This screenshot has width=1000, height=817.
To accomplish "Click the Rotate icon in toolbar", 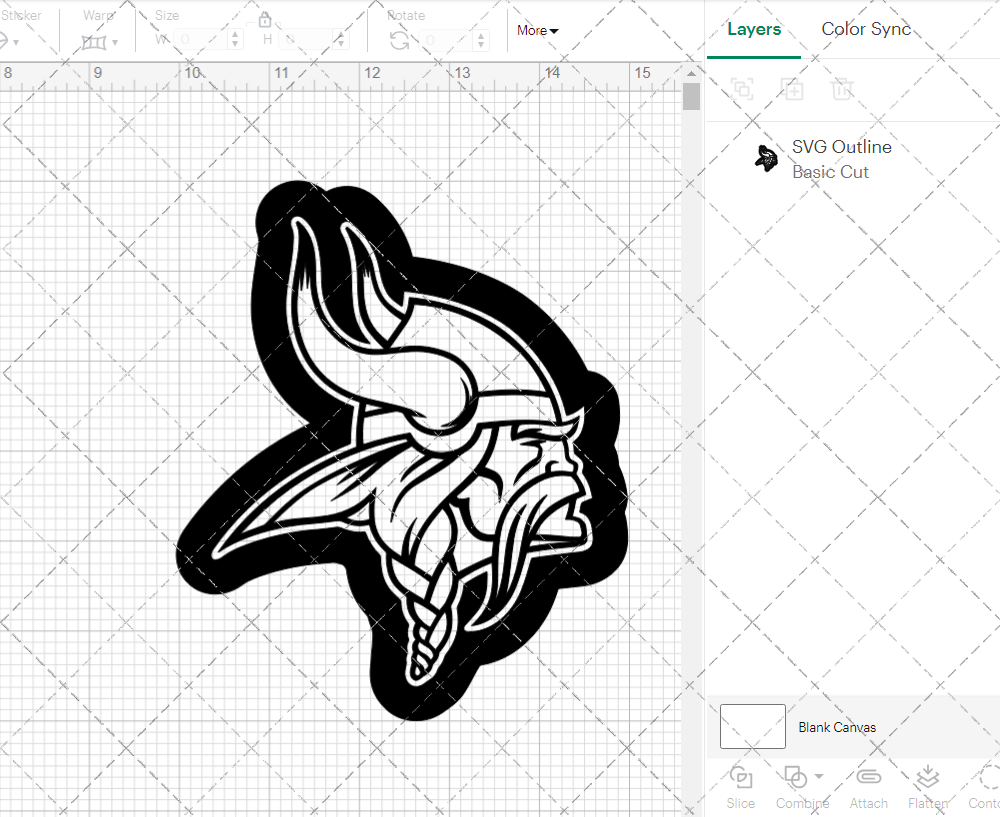I will coord(399,40).
